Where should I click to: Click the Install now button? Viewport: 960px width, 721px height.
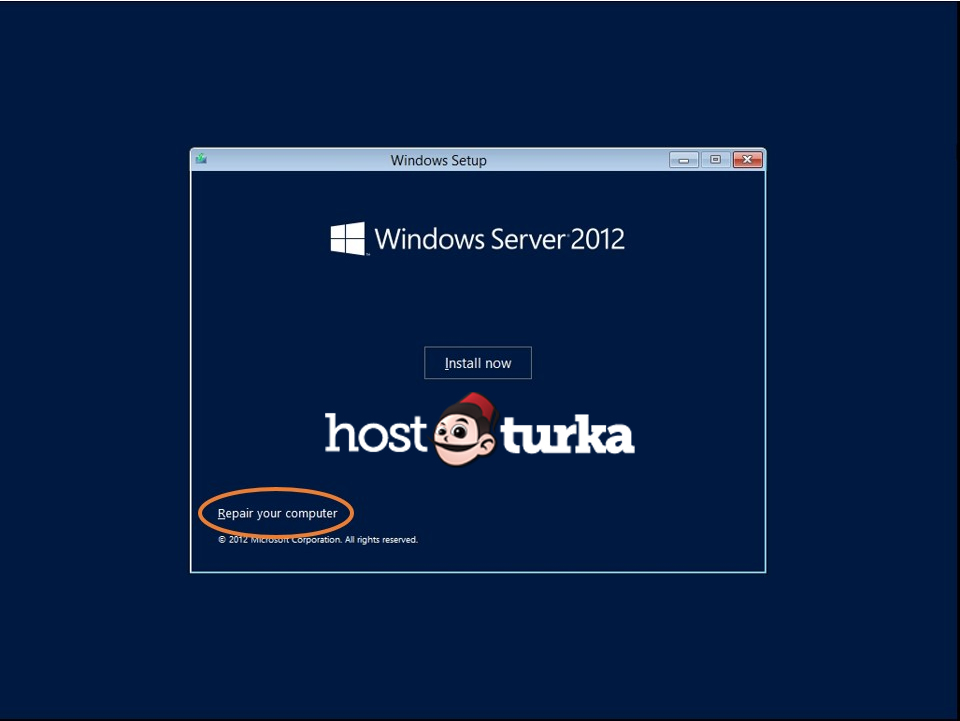pos(478,363)
